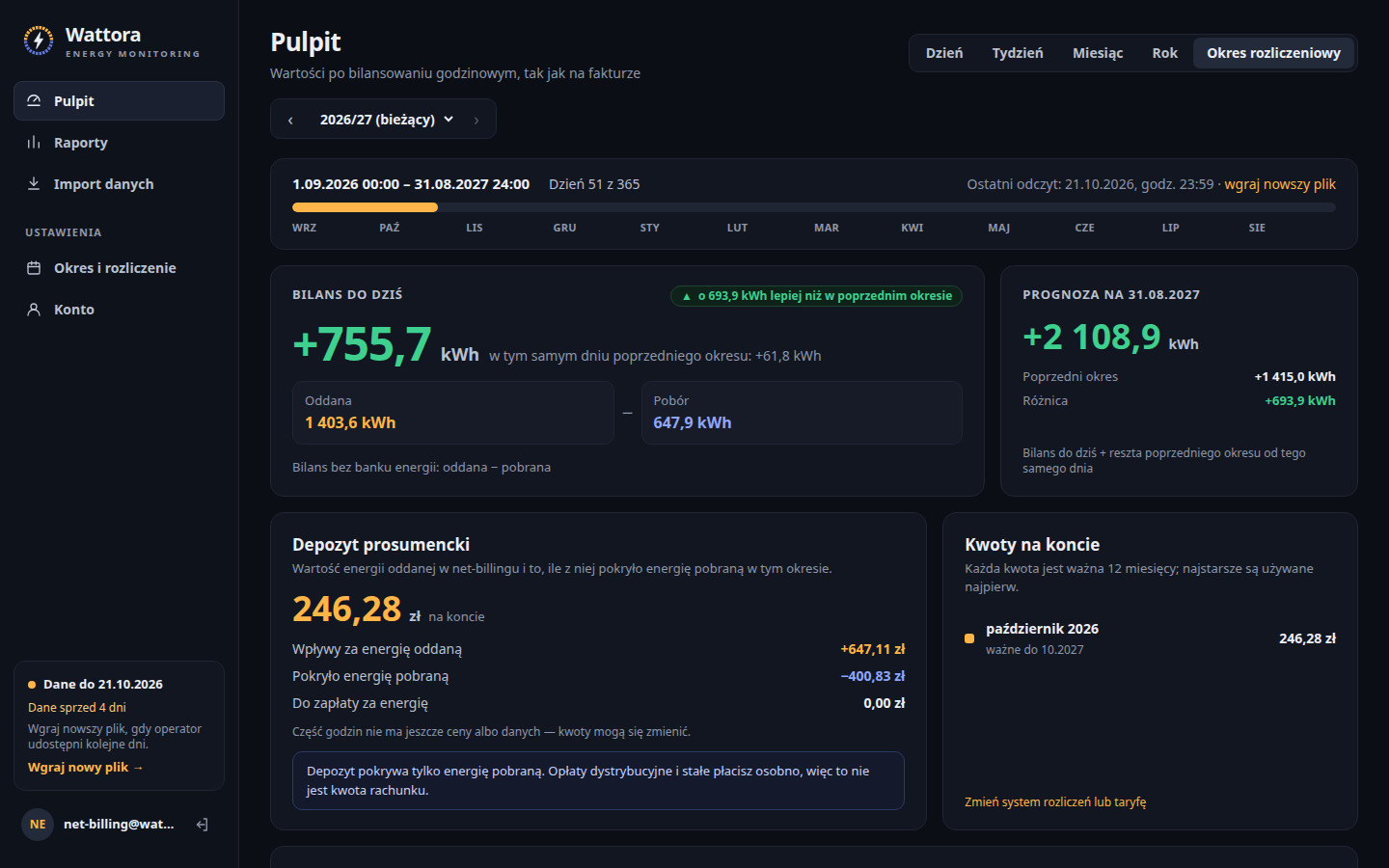1389x868 pixels.
Task: Select the Okres rozliczeniowy tab
Action: (x=1273, y=53)
